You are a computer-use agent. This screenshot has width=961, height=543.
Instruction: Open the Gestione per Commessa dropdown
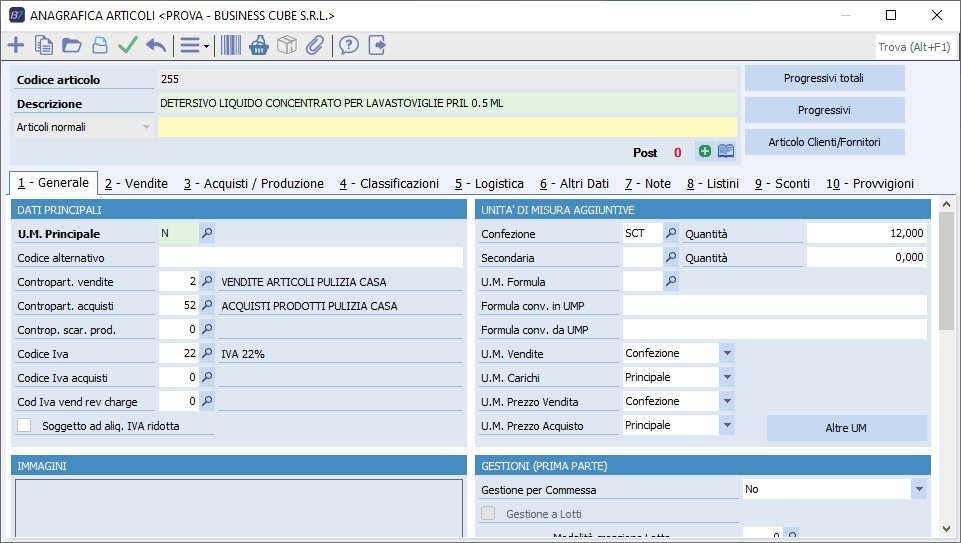pos(918,490)
